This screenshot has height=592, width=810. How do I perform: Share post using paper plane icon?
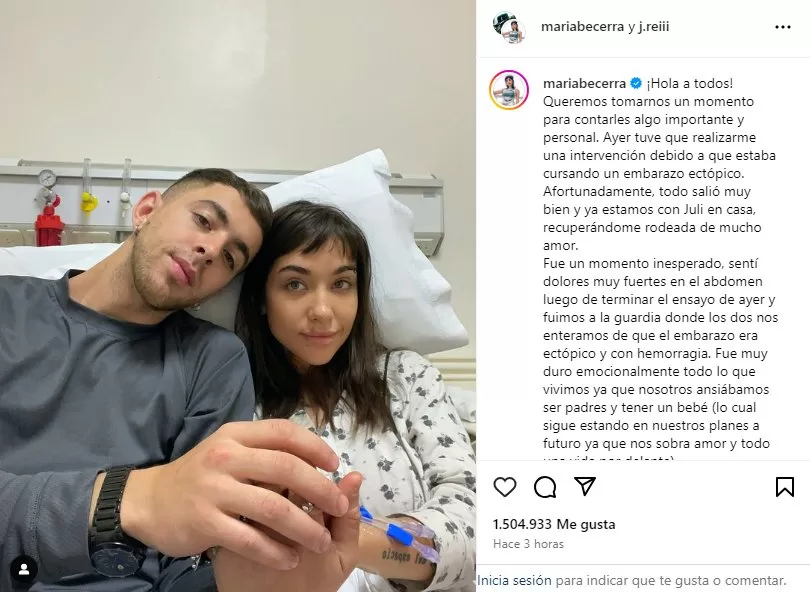585,486
